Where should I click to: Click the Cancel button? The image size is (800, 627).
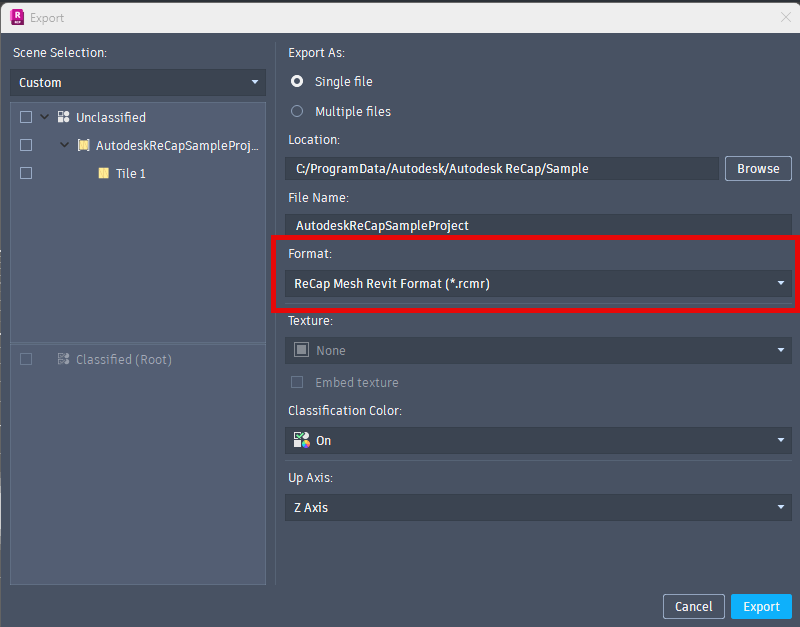tap(693, 606)
